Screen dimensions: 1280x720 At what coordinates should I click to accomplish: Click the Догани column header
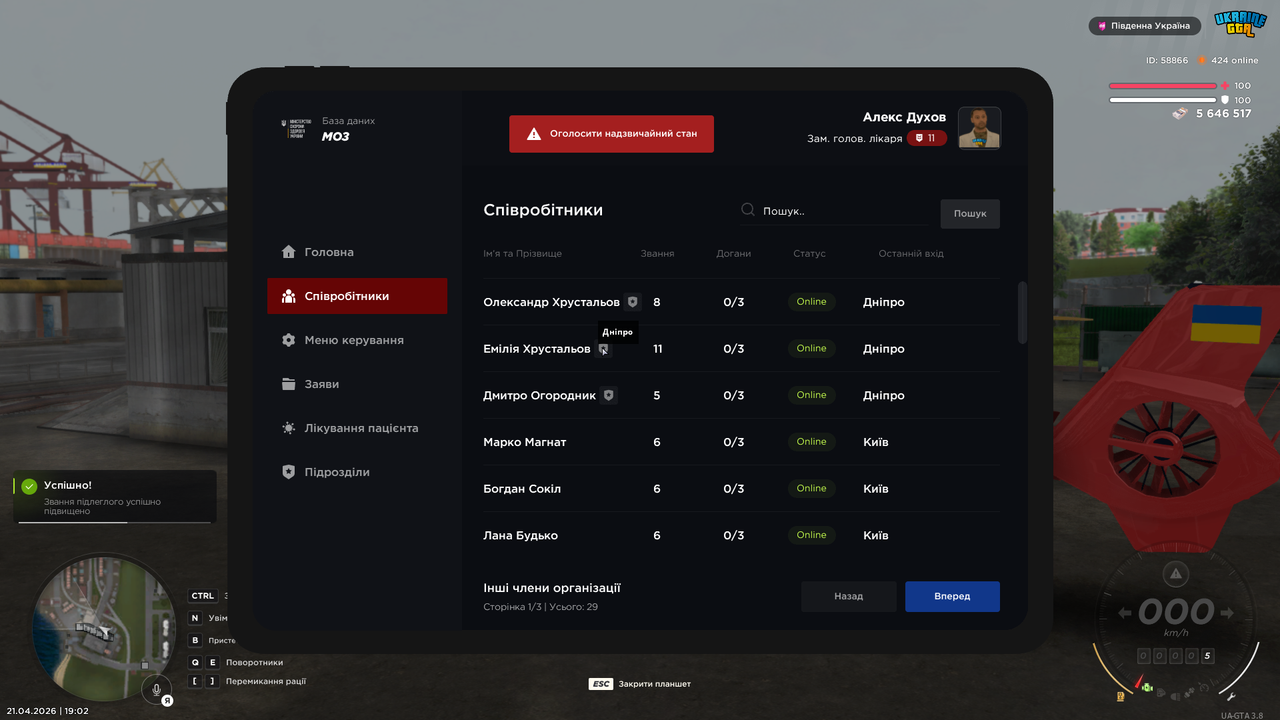(x=734, y=254)
